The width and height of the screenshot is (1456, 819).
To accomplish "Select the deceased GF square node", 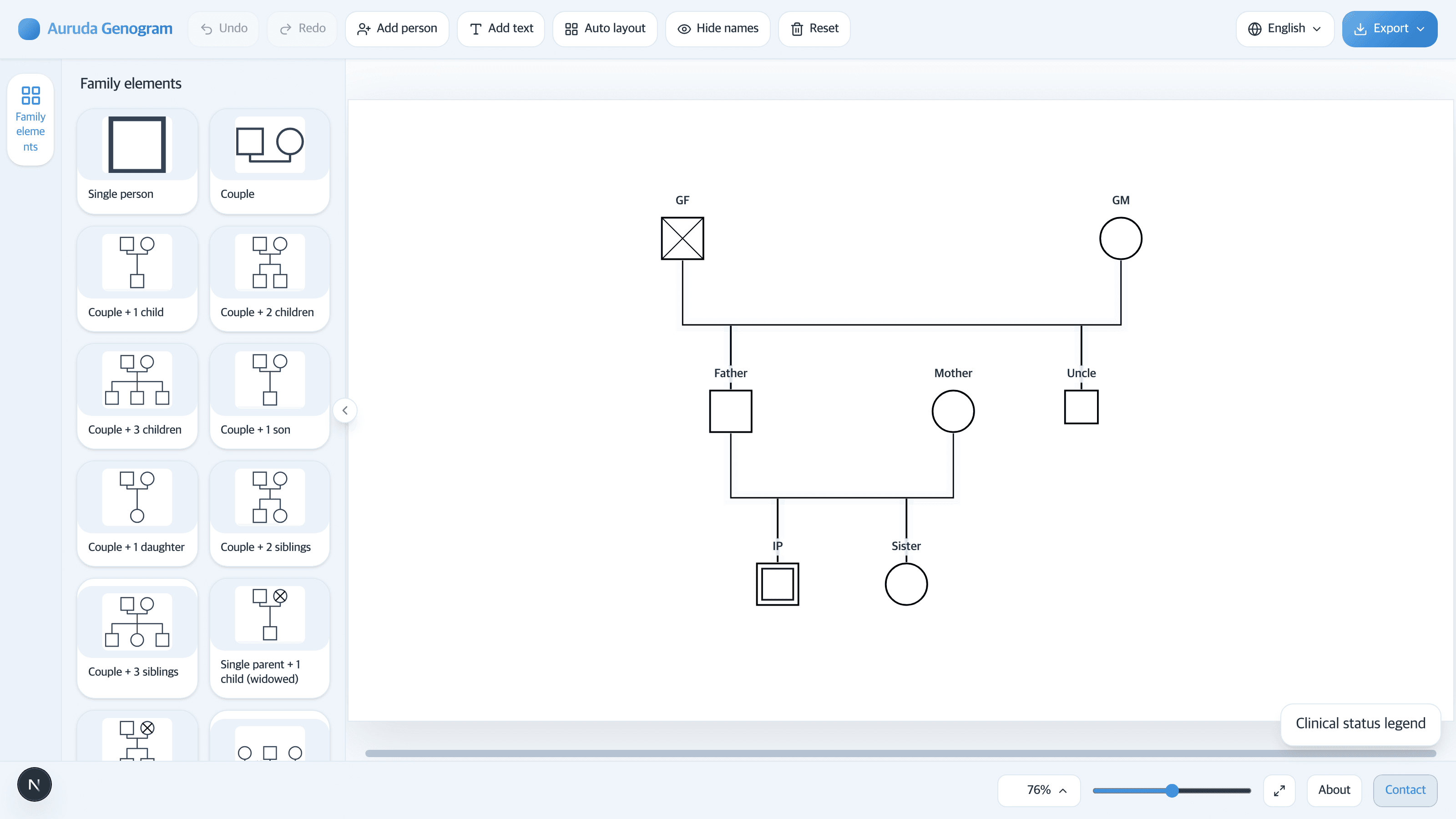I will pyautogui.click(x=682, y=238).
